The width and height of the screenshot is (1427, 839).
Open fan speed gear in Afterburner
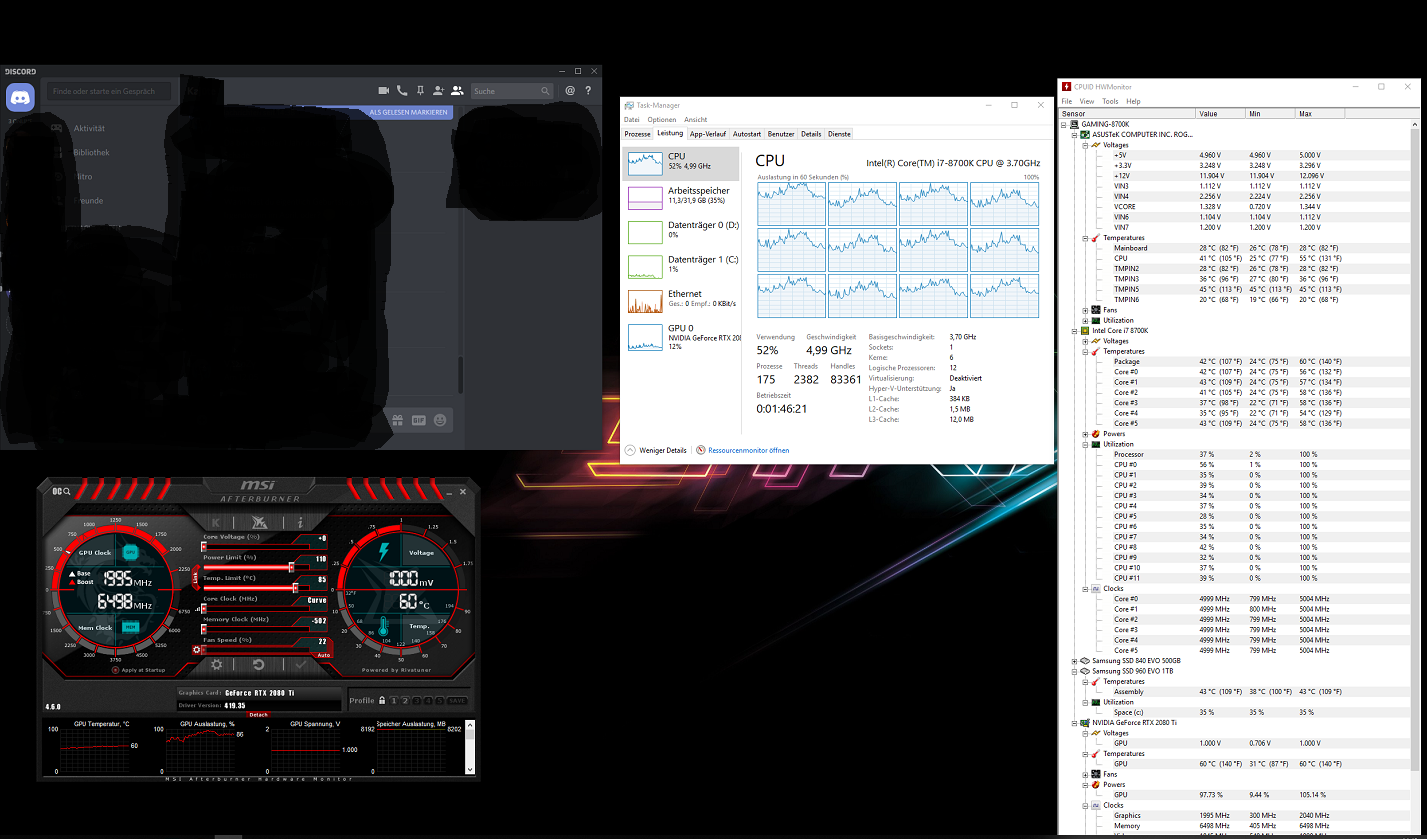point(197,651)
